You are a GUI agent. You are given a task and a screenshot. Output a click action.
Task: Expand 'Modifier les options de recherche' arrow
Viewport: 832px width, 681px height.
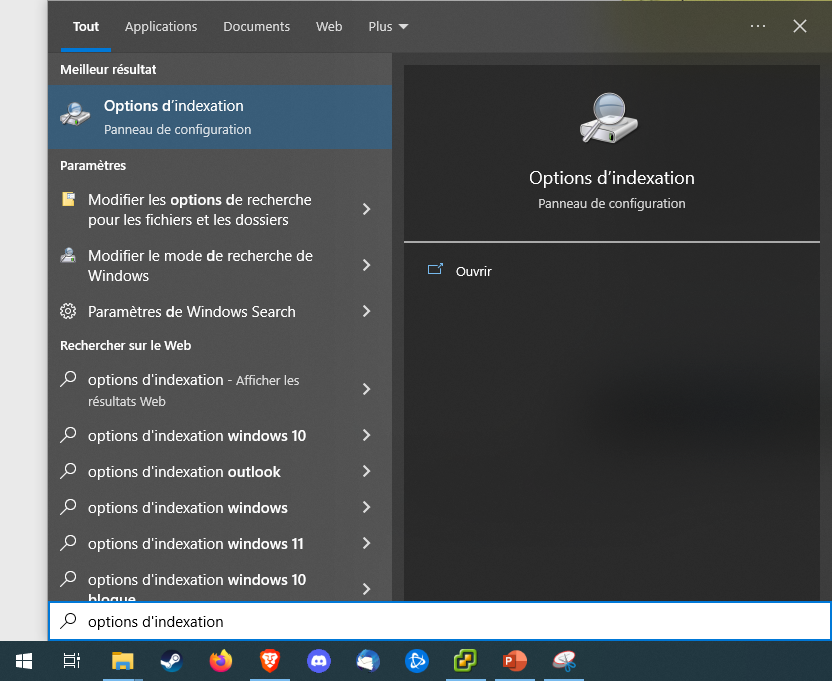pyautogui.click(x=366, y=209)
